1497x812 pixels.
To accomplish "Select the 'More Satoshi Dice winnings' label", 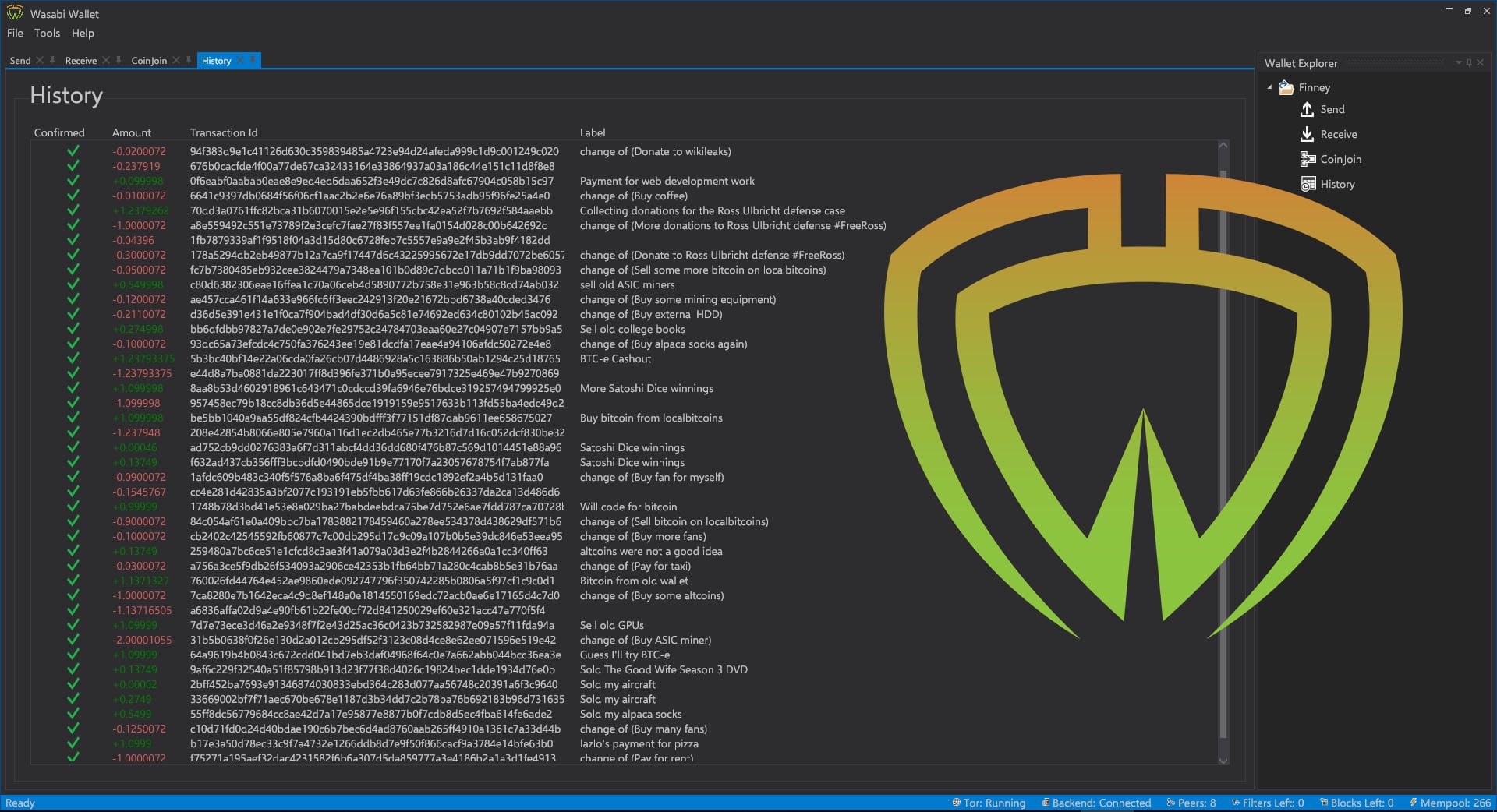I will [x=646, y=388].
